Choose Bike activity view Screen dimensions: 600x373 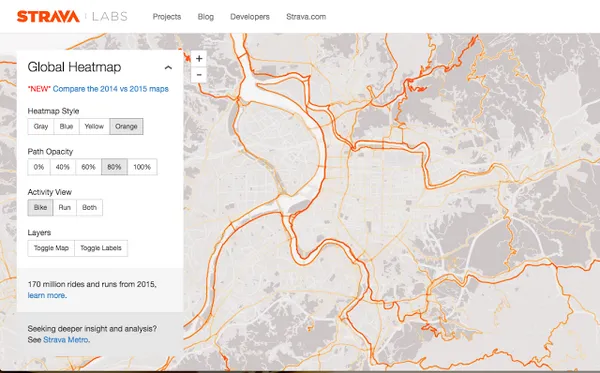41,208
